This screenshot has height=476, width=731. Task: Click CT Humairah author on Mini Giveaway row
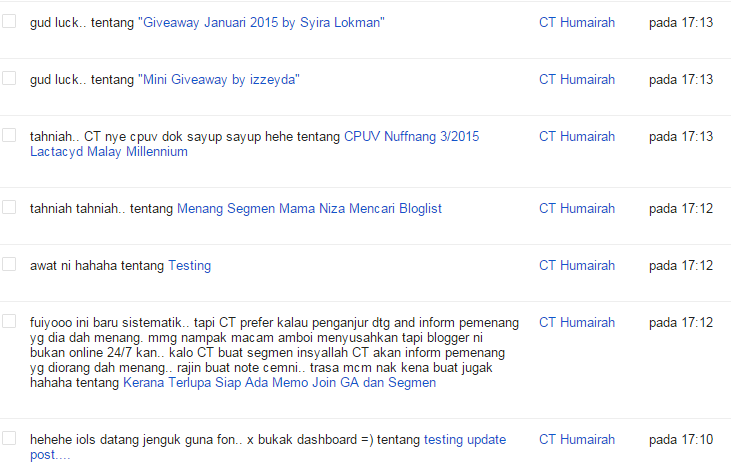tap(577, 79)
